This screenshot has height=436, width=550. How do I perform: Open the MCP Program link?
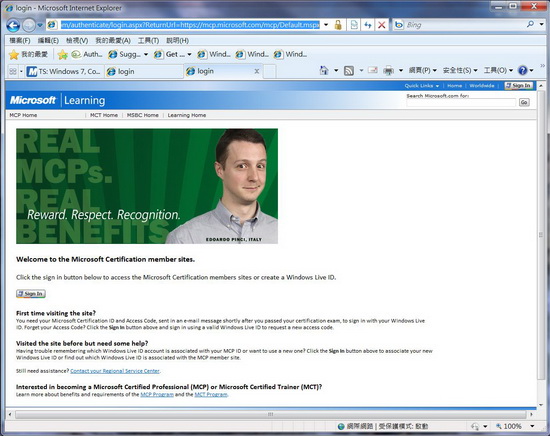(x=157, y=394)
